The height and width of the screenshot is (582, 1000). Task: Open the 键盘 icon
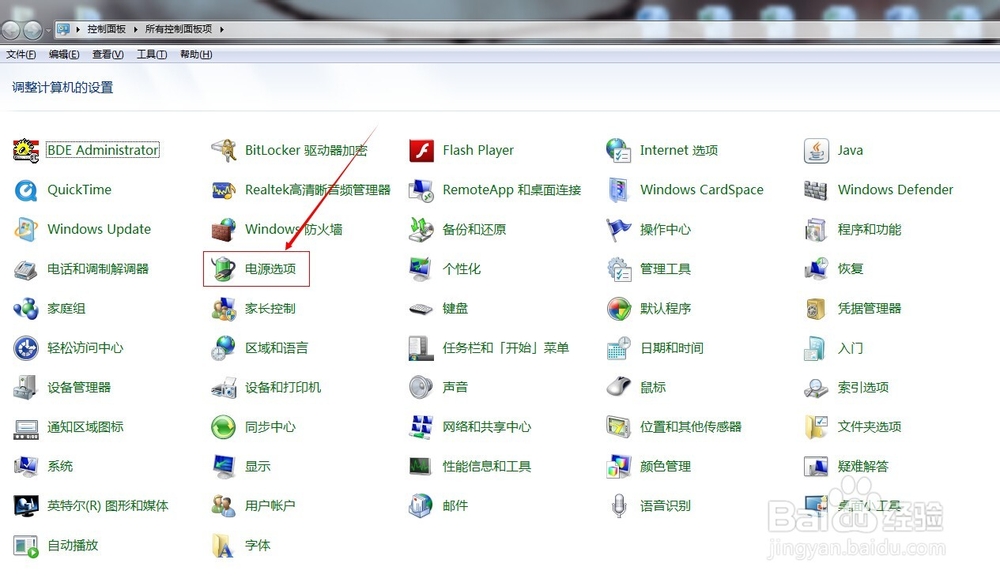click(x=422, y=309)
